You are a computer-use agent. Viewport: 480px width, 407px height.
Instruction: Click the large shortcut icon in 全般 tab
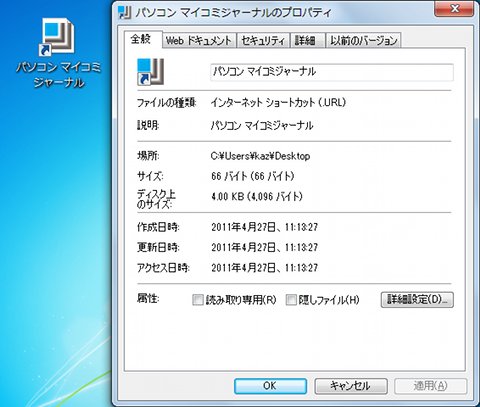(x=151, y=71)
